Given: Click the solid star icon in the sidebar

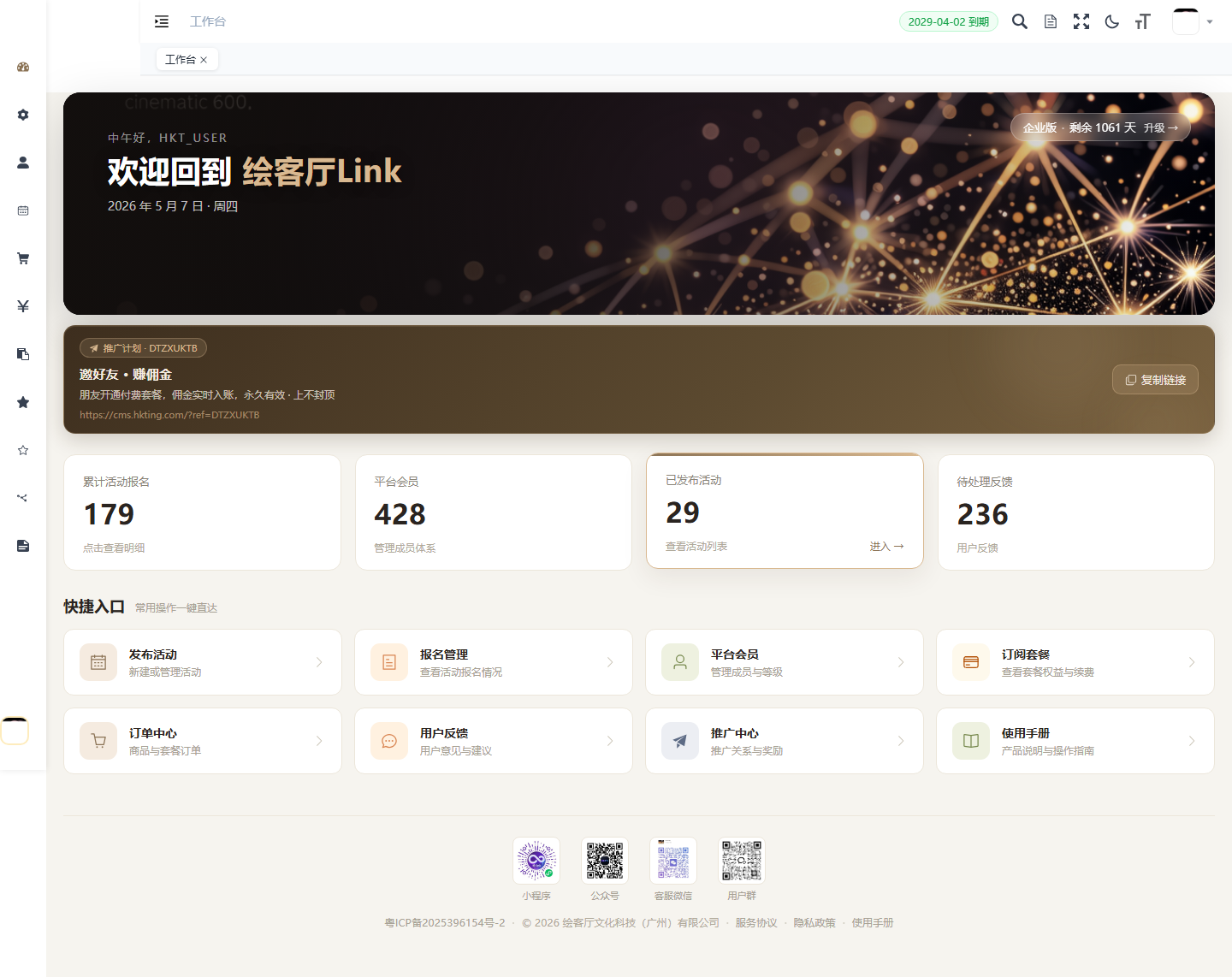Looking at the screenshot, I should pyautogui.click(x=23, y=402).
